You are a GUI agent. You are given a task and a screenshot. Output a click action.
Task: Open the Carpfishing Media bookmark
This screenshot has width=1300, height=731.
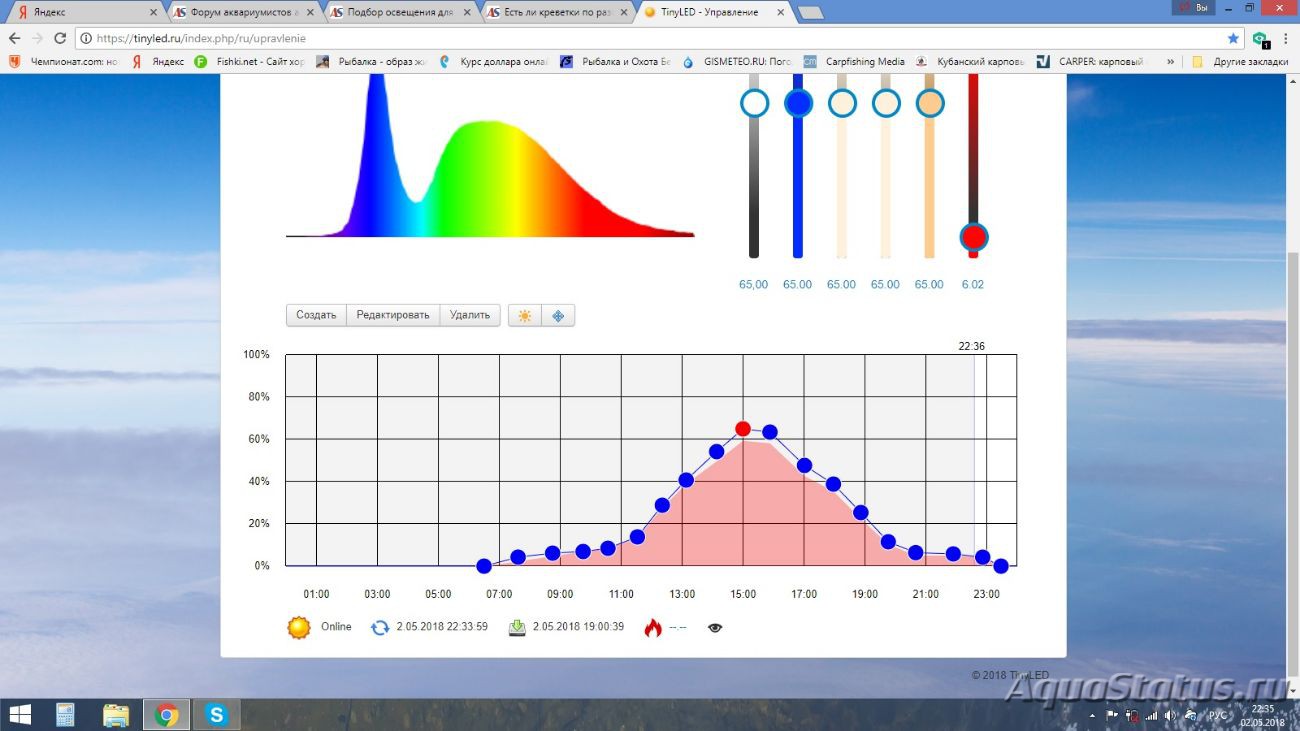click(x=856, y=61)
